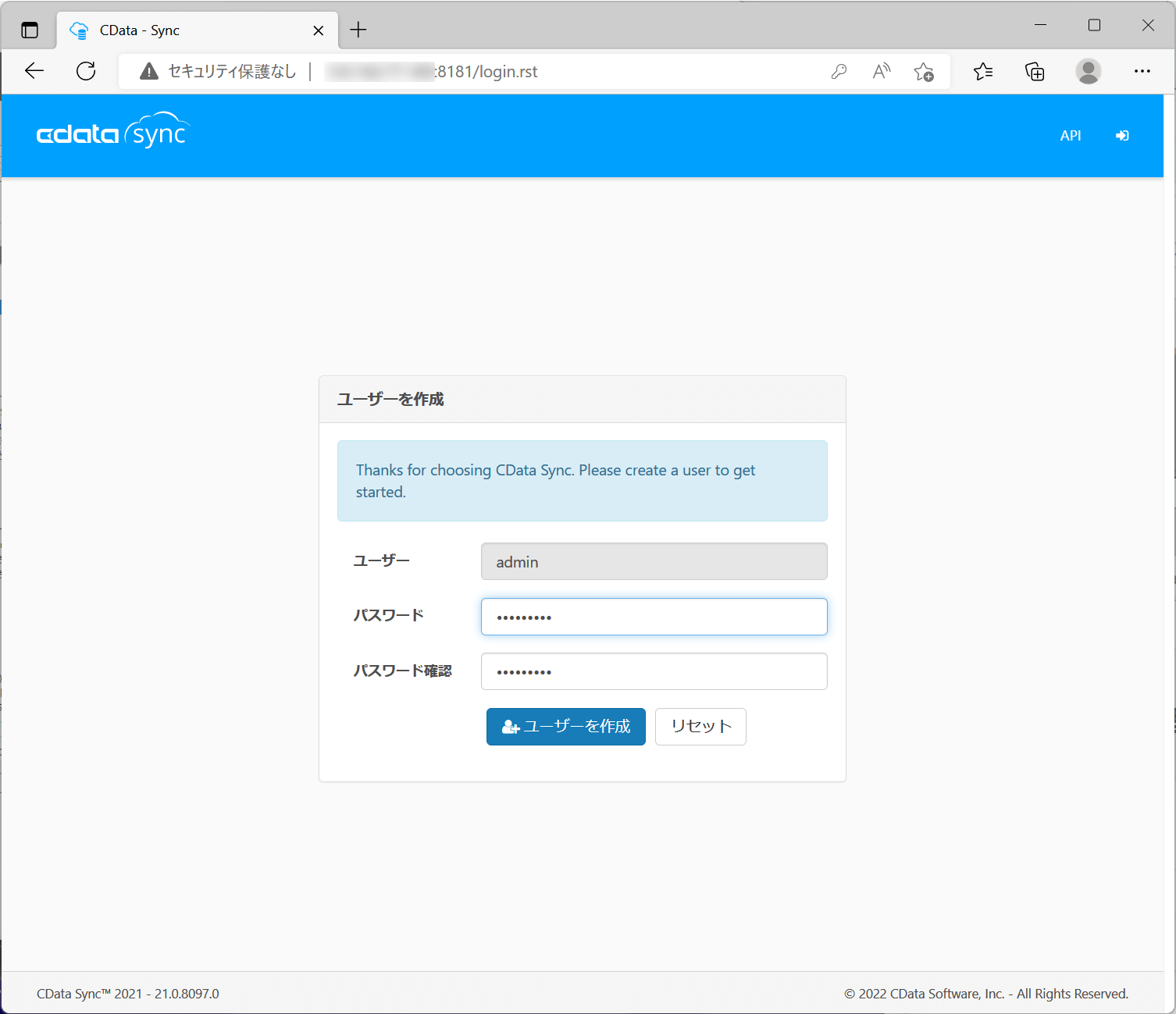The height and width of the screenshot is (1014, 1176).
Task: Activate the Read Aloud icon
Action: (881, 72)
